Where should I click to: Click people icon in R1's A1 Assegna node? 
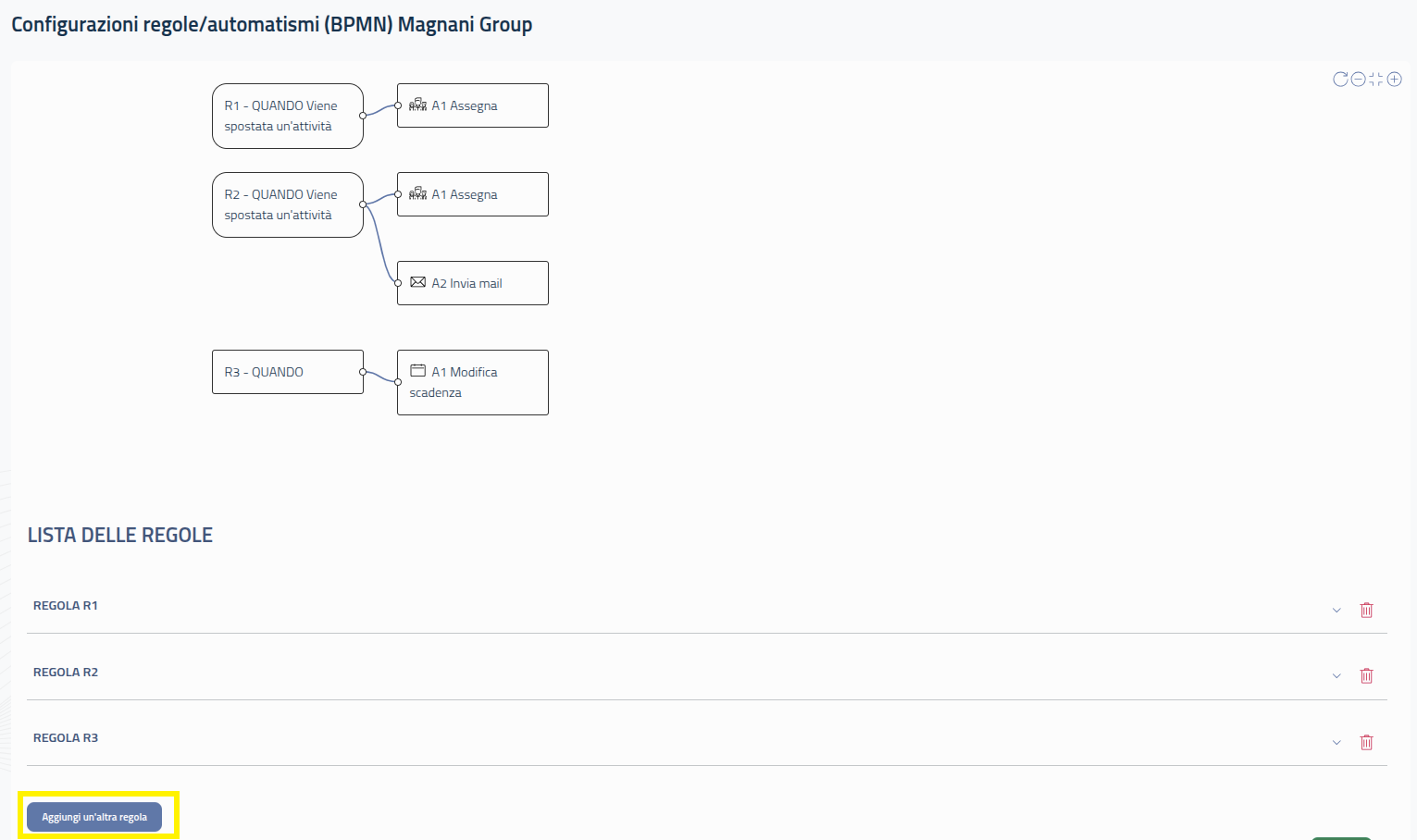point(417,105)
